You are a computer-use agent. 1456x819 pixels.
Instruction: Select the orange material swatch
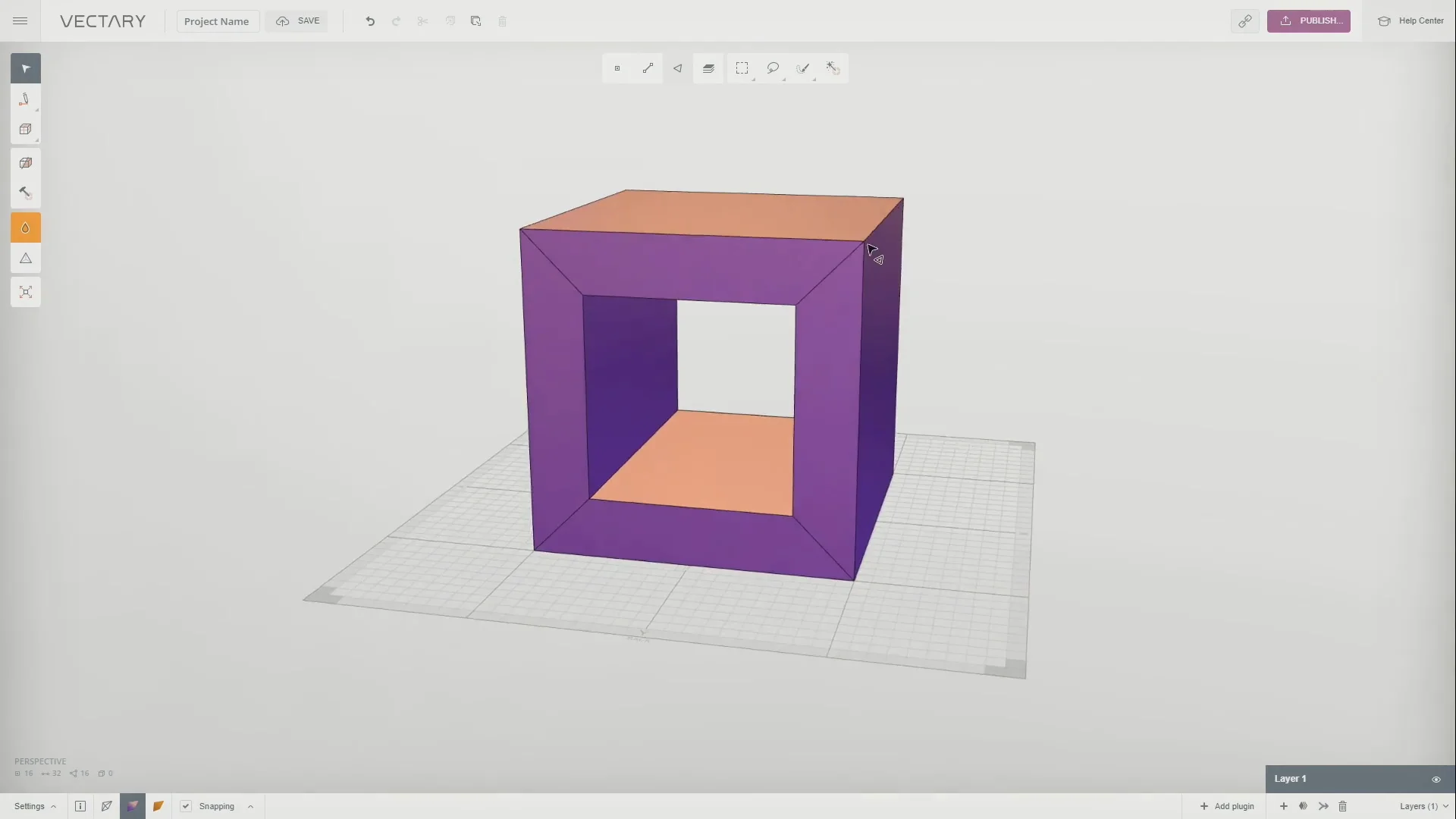pyautogui.click(x=158, y=806)
